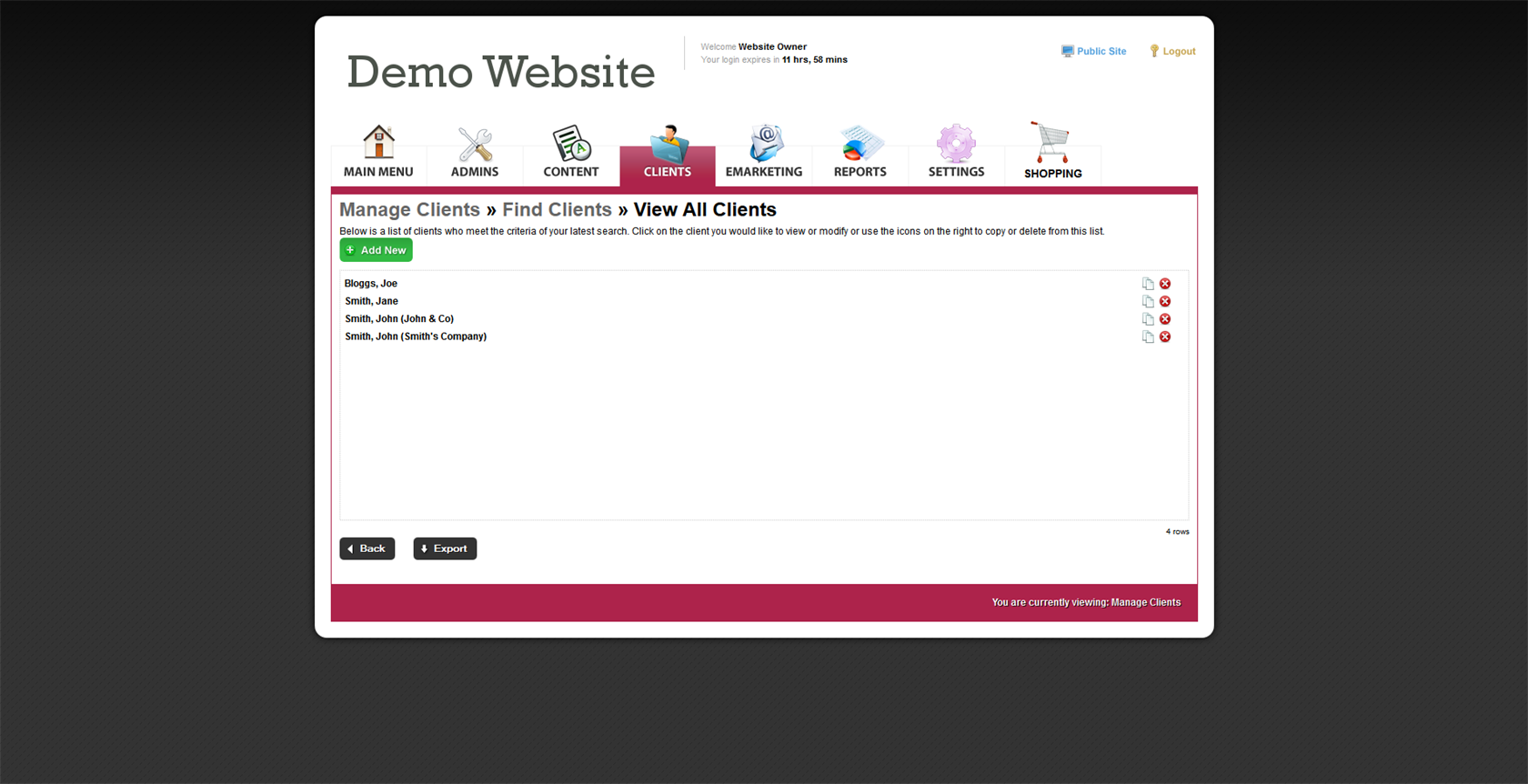Click the Find Clients breadcrumb
1528x784 pixels.
pos(557,210)
